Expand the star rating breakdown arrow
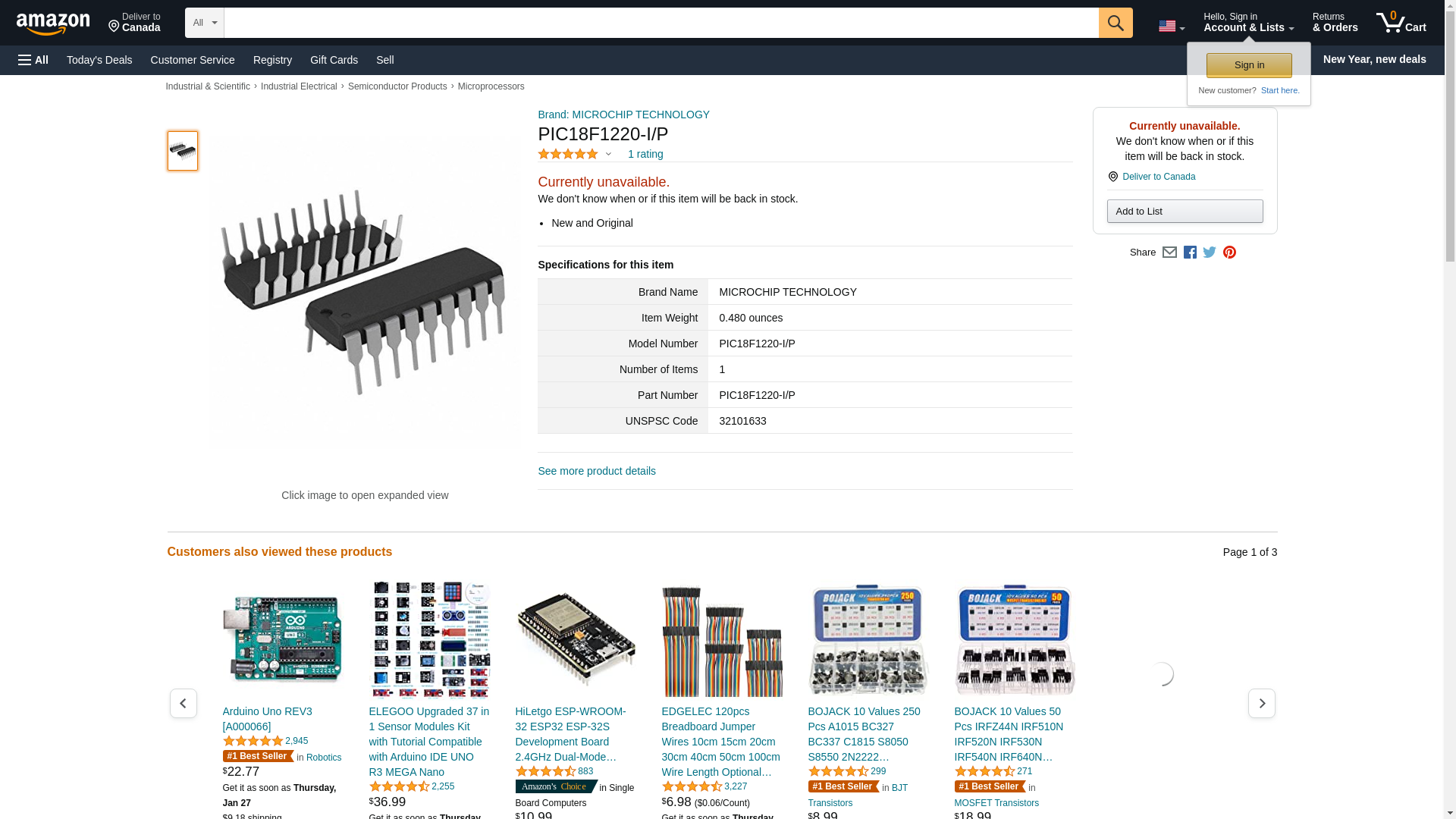Image resolution: width=1456 pixels, height=819 pixels. pyautogui.click(x=608, y=155)
